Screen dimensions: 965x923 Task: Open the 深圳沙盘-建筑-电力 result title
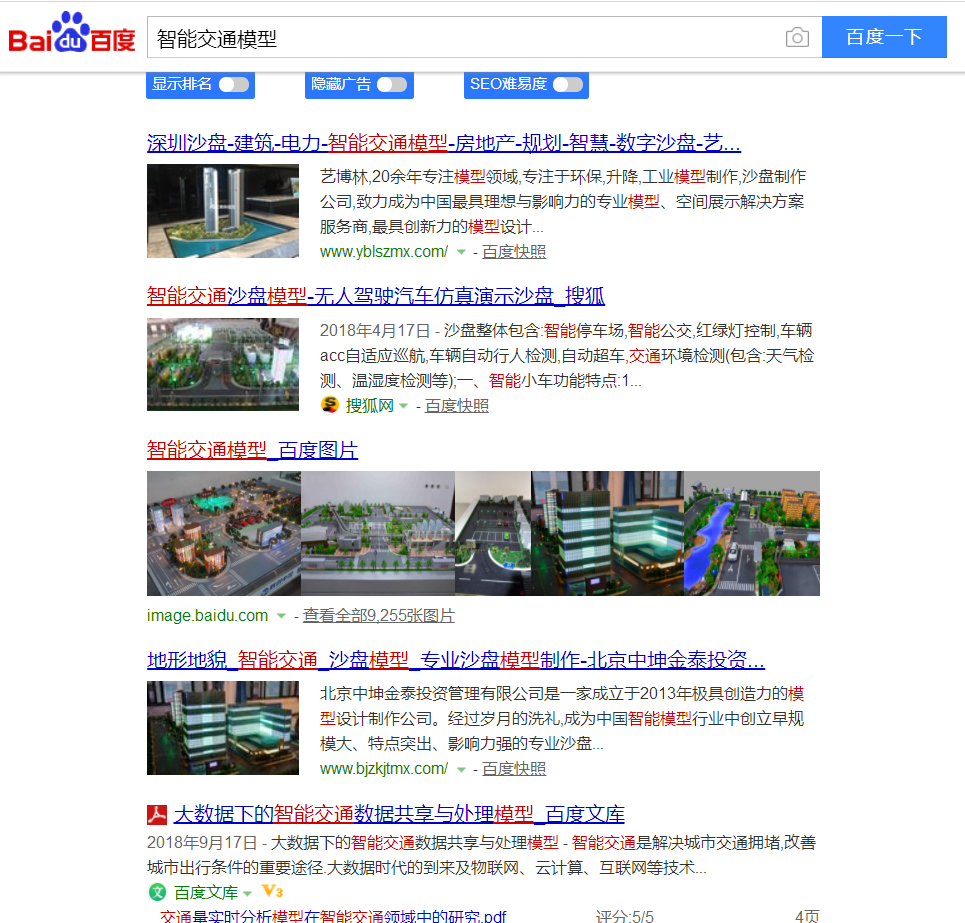444,143
